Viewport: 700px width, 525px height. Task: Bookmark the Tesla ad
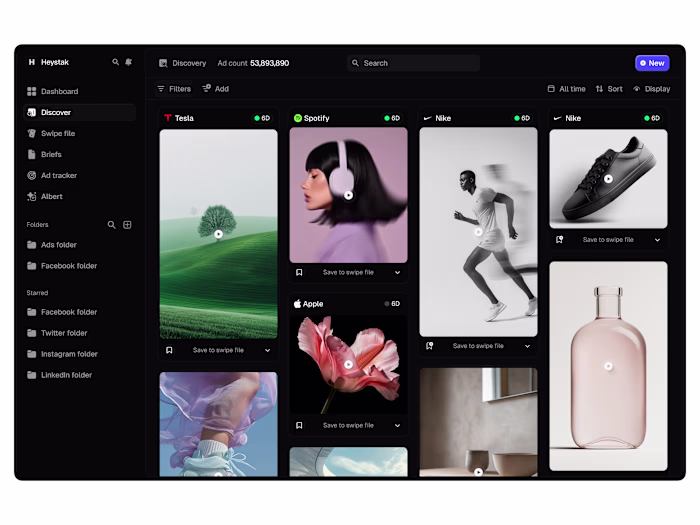click(169, 350)
